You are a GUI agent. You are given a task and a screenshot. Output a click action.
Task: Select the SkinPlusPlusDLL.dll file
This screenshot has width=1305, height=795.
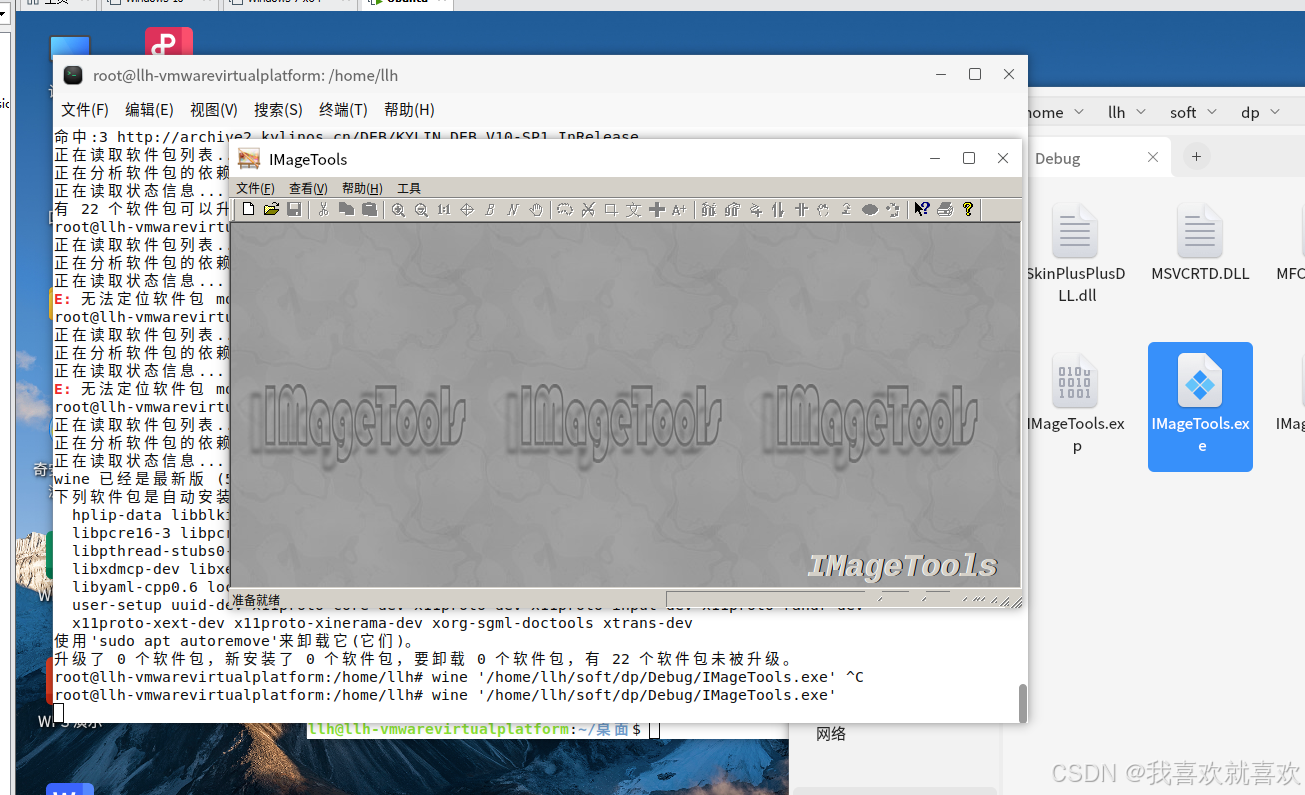pyautogui.click(x=1075, y=253)
